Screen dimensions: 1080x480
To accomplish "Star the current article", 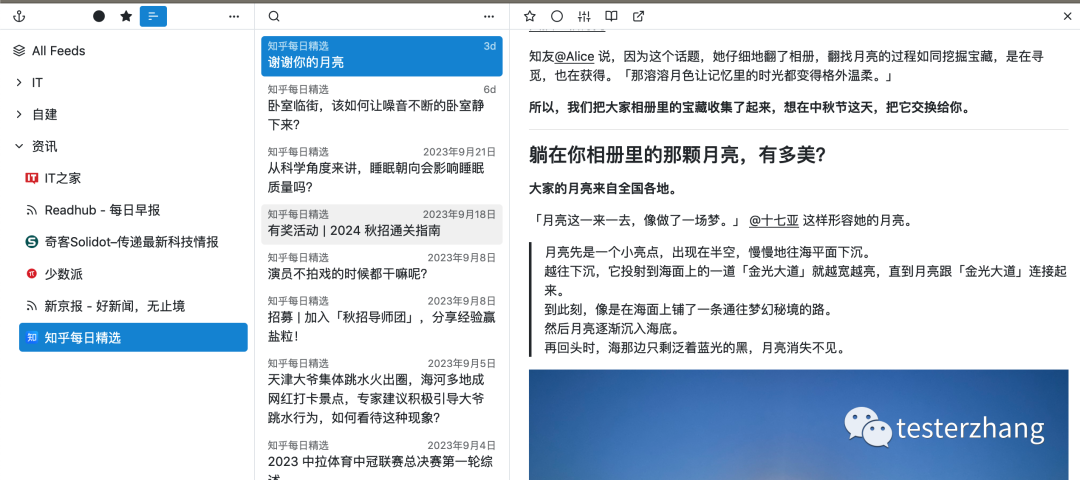I will point(529,17).
